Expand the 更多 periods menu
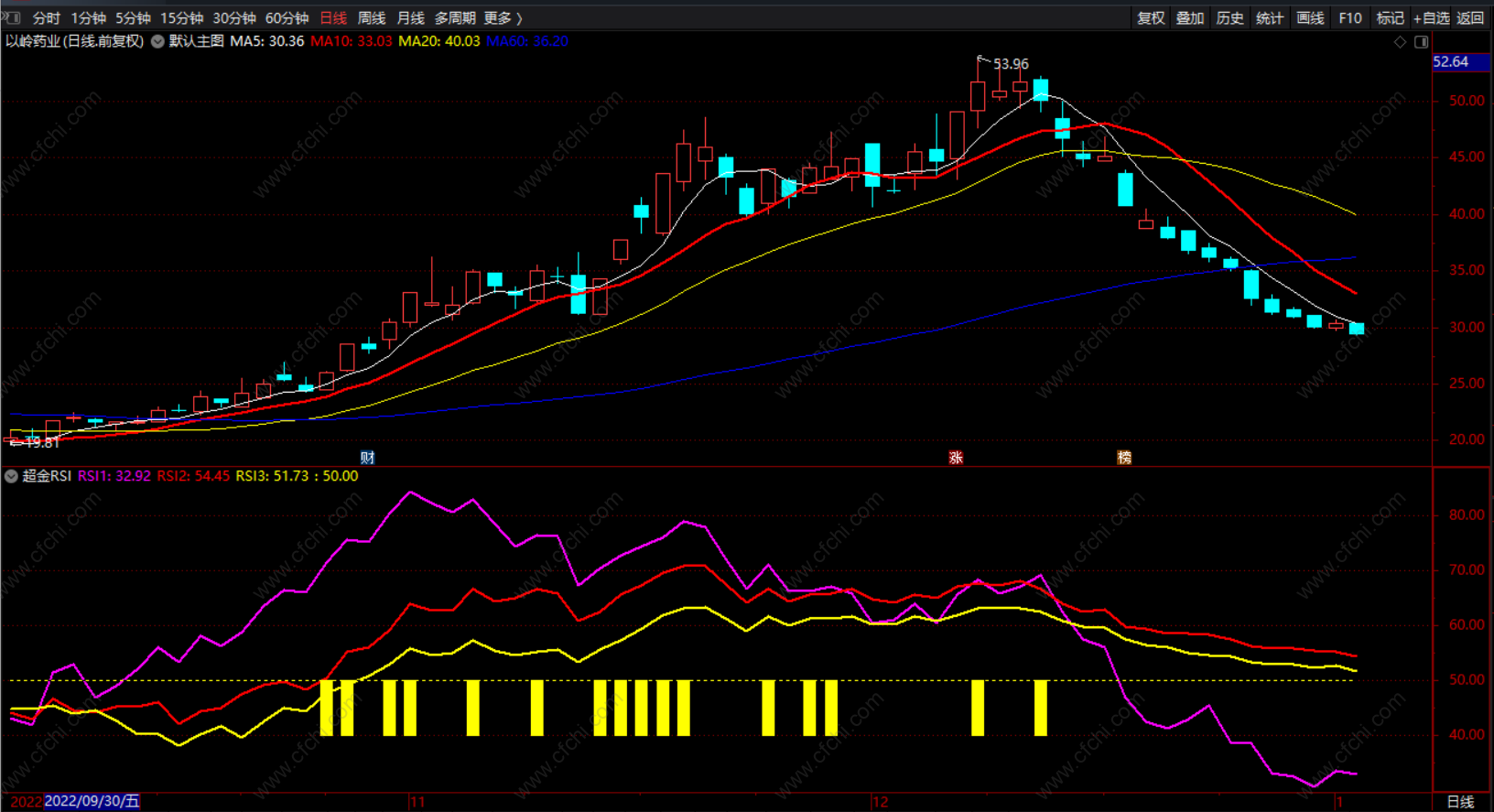 503,18
